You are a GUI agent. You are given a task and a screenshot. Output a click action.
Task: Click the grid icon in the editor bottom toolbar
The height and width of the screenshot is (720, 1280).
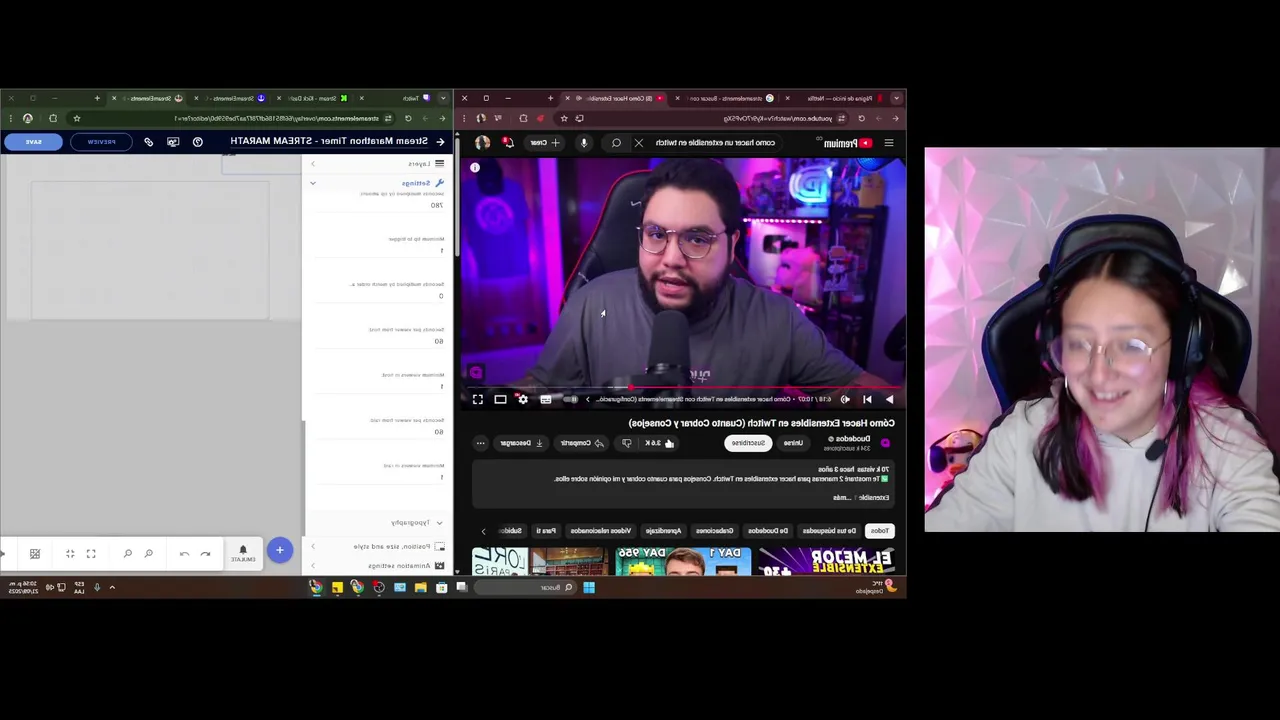[x=35, y=553]
